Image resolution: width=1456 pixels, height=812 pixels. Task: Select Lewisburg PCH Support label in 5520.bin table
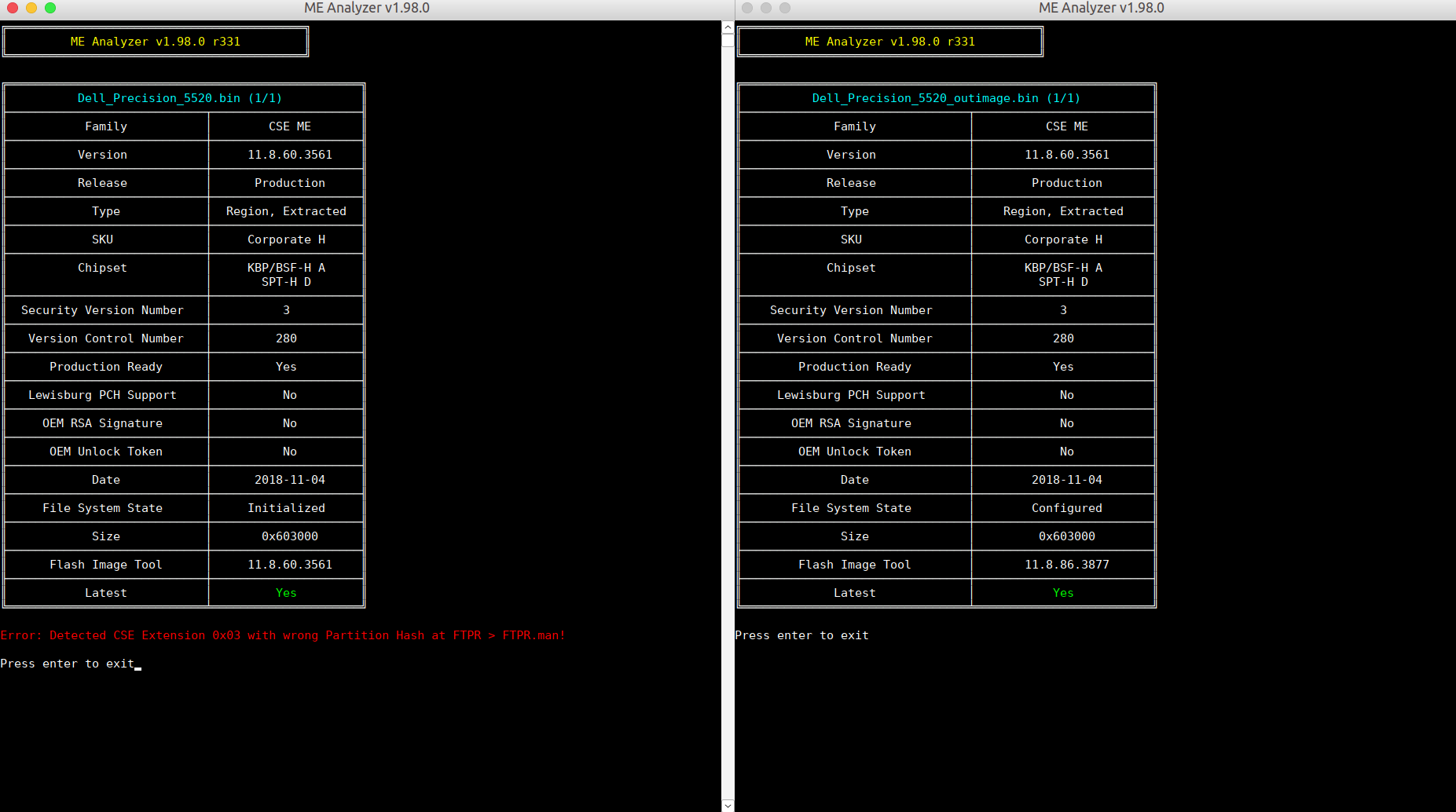click(x=102, y=395)
